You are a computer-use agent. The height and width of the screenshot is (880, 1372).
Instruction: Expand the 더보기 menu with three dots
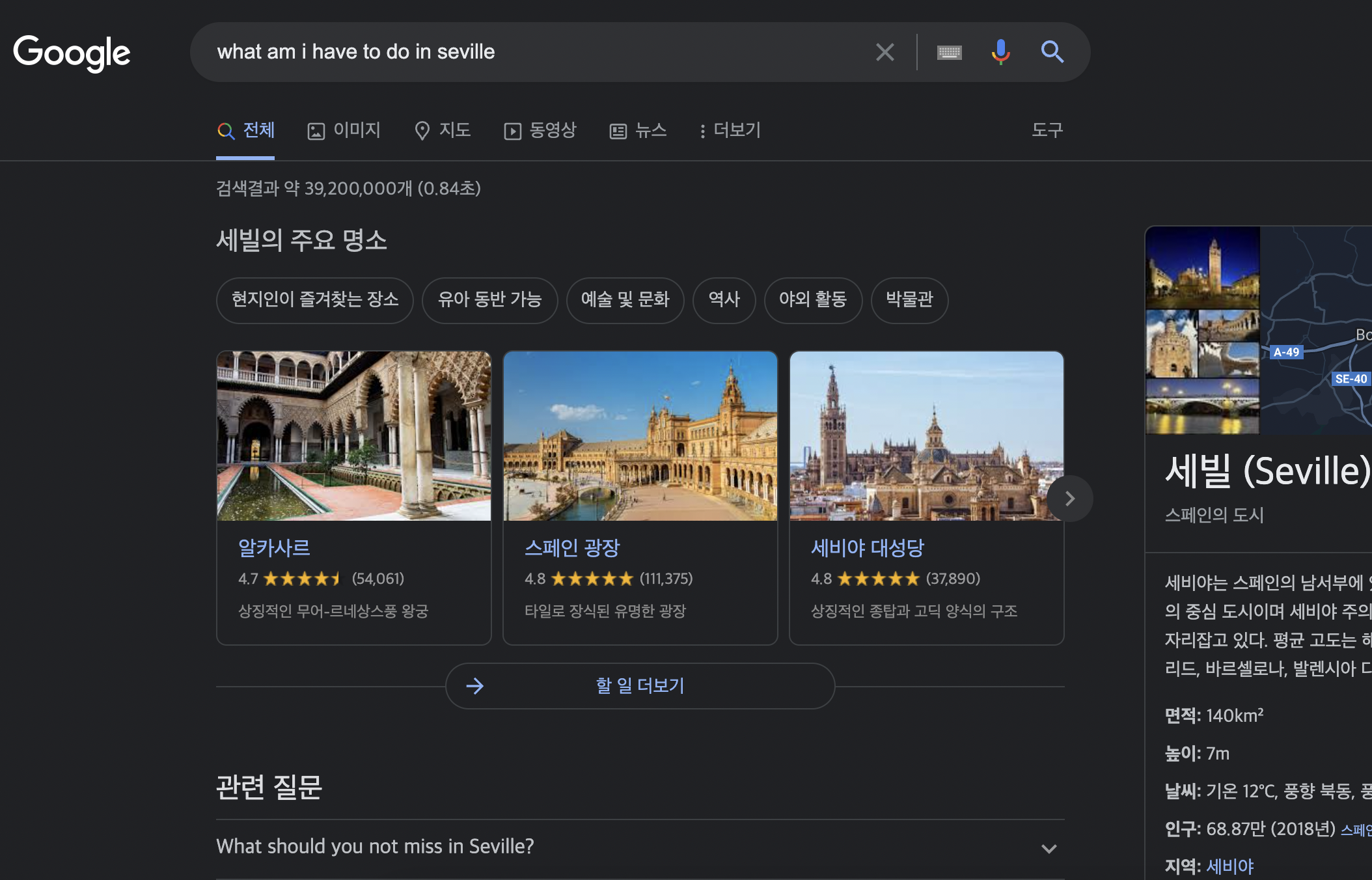click(x=730, y=130)
